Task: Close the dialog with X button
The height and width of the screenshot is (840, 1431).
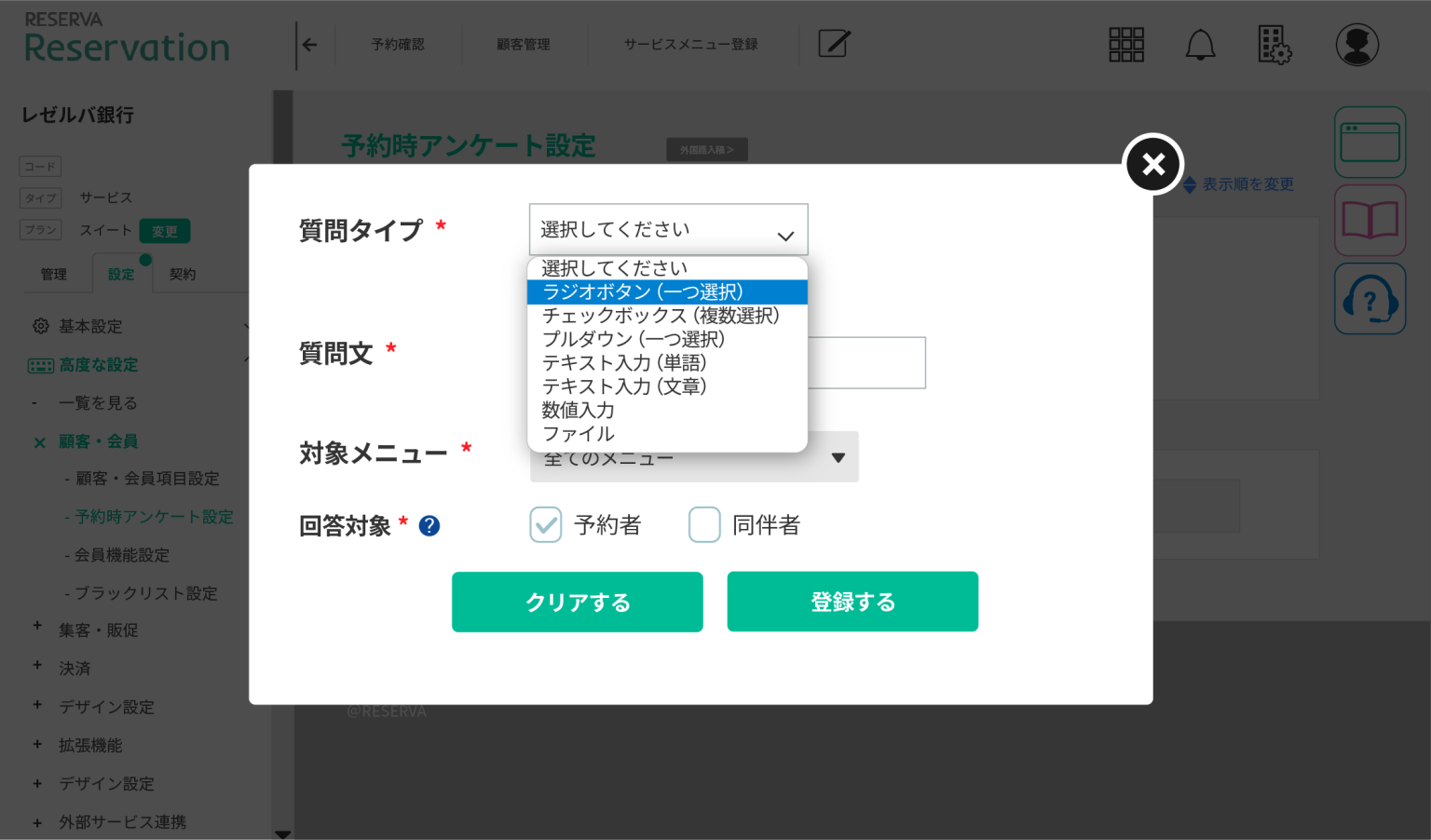Action: pos(1153,164)
